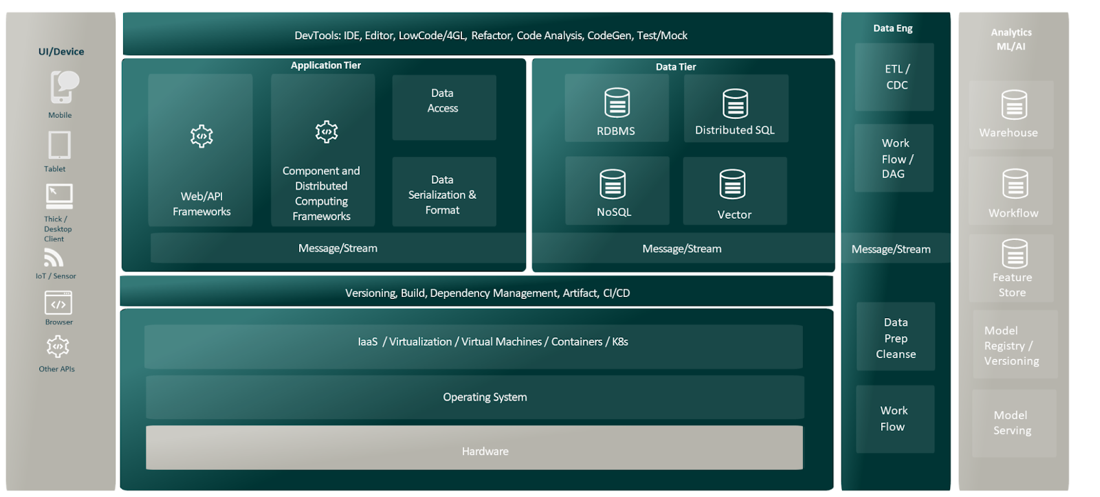
Task: Click the Feature Store database icon
Action: click(1014, 254)
